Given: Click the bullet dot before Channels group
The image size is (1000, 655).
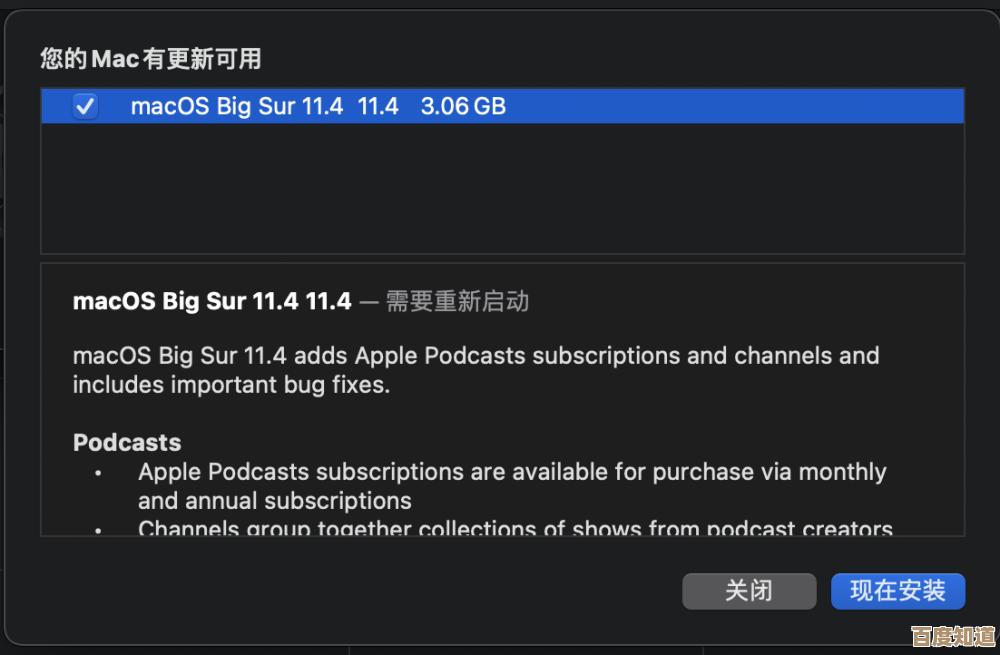Looking at the screenshot, I should (98, 529).
